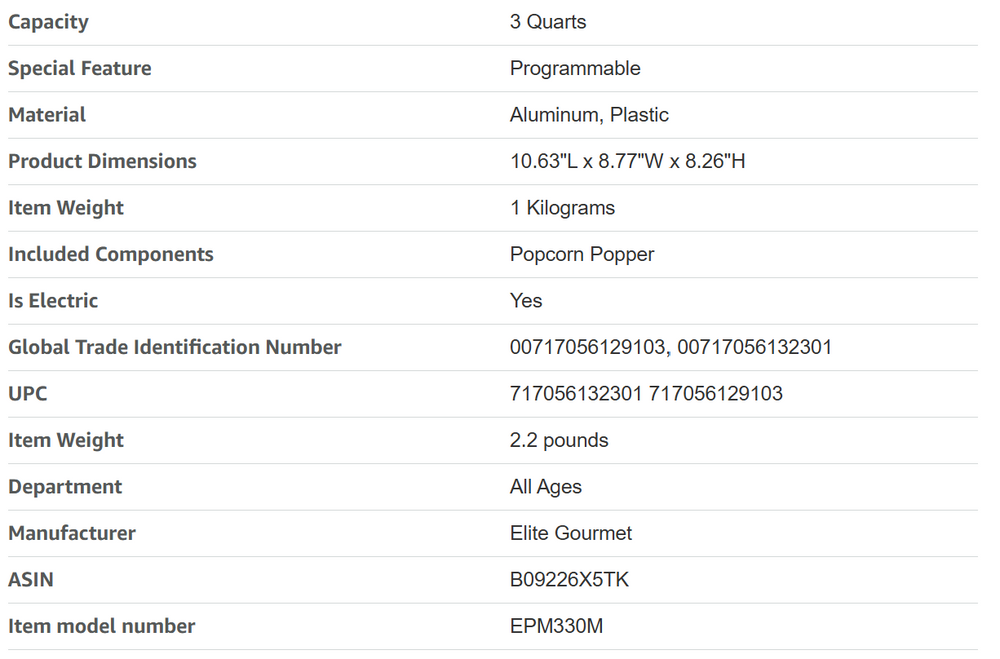Click the "2.2 pounds" weight value
The image size is (1000, 659).
tap(559, 440)
